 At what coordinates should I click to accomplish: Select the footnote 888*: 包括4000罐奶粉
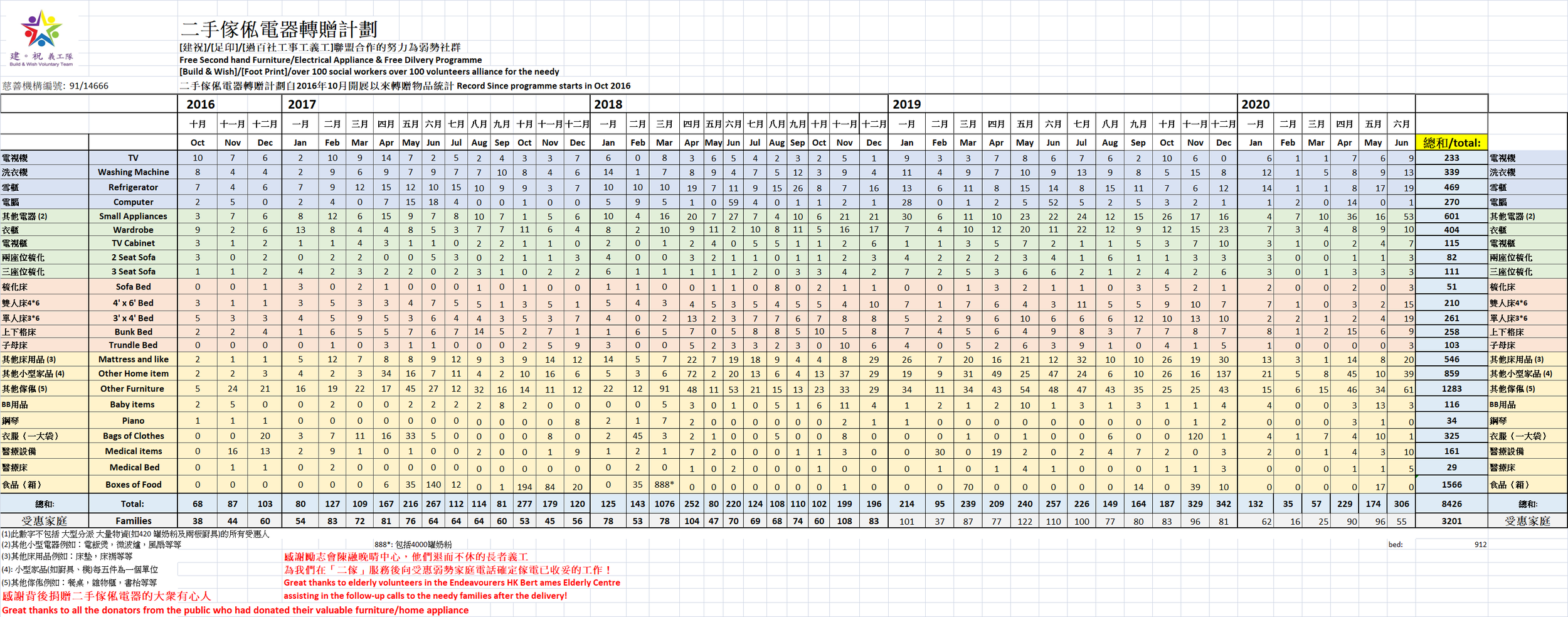pos(413,544)
